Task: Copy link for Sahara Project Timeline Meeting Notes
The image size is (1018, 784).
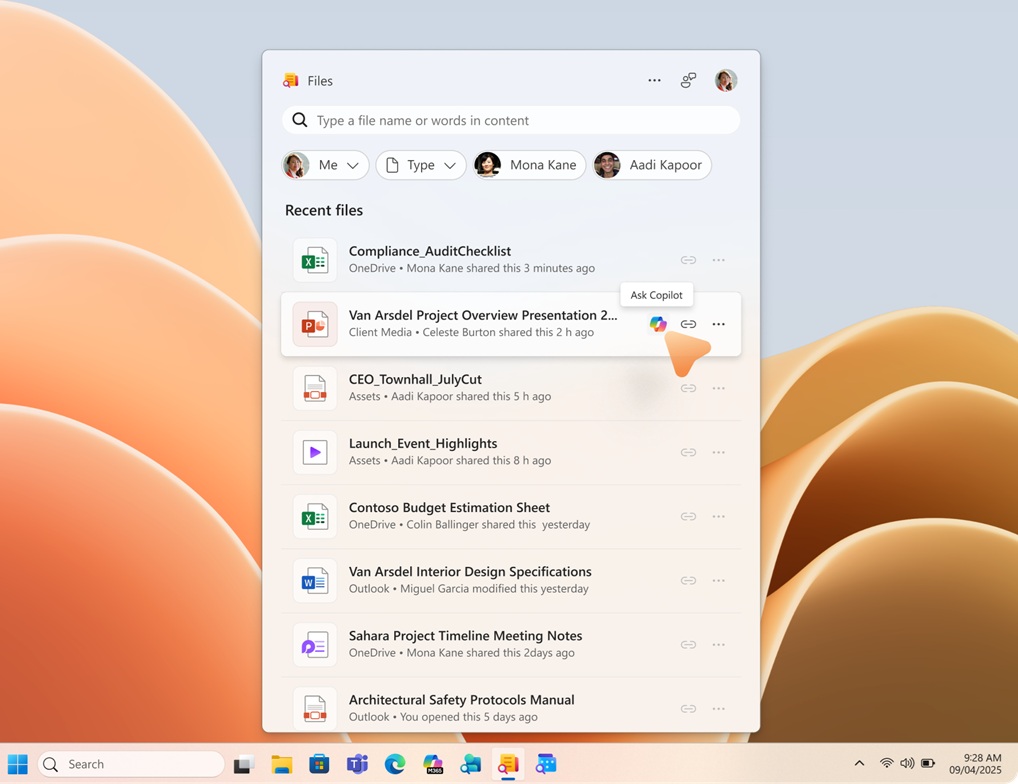Action: pyautogui.click(x=688, y=645)
